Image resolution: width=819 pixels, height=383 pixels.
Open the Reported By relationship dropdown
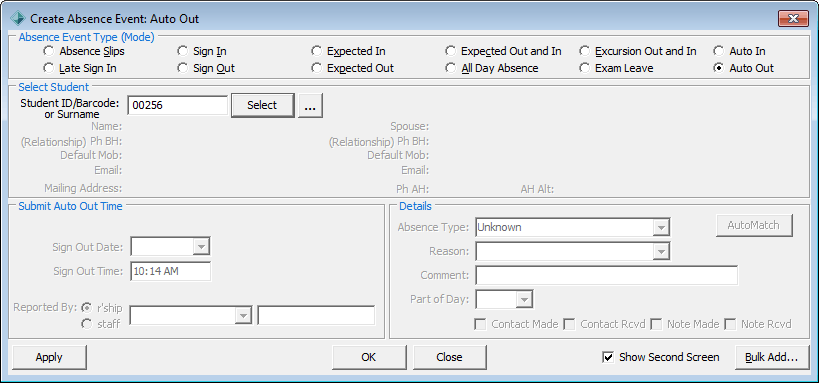[243, 316]
